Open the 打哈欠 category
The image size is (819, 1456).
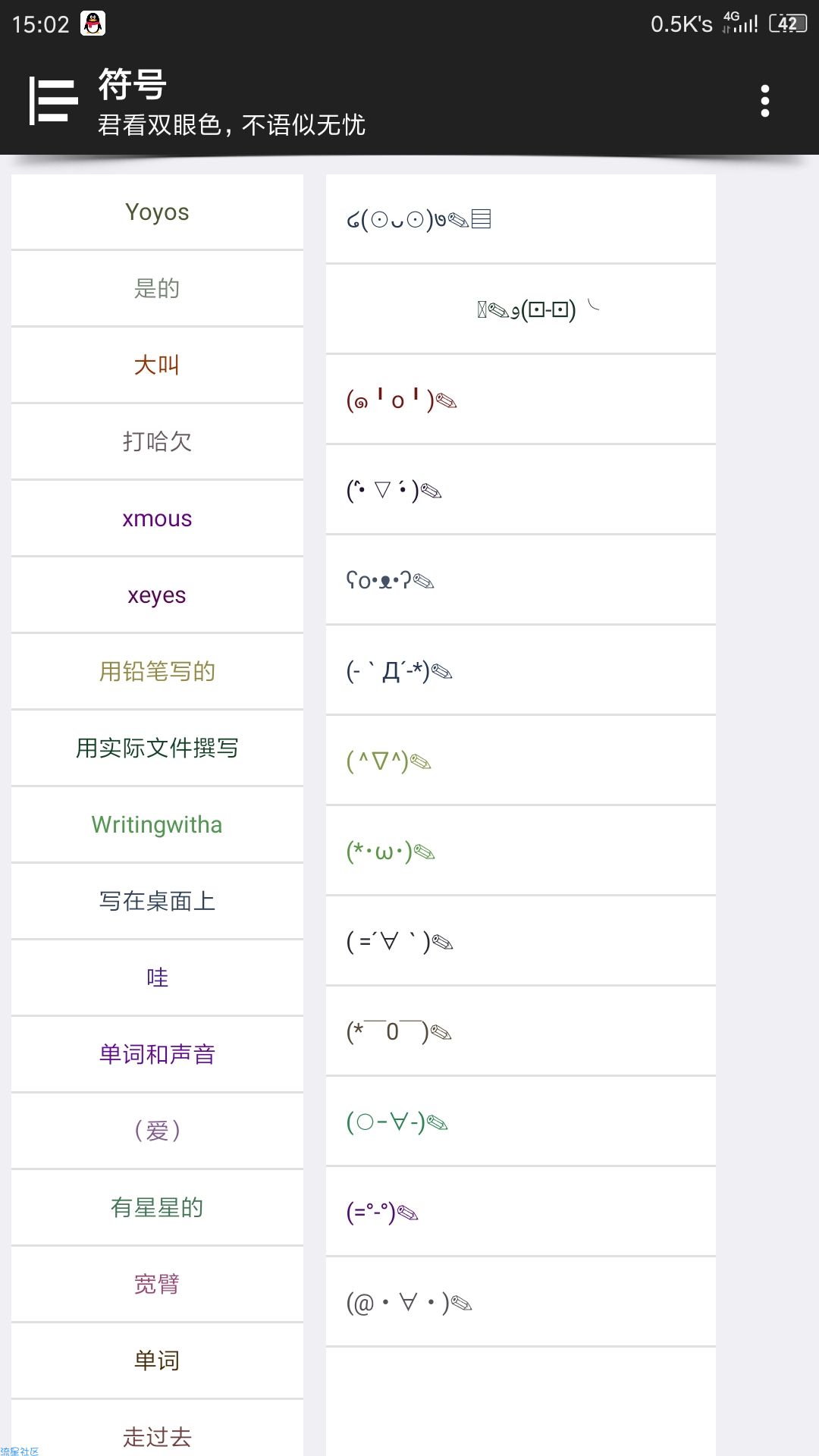(x=157, y=441)
